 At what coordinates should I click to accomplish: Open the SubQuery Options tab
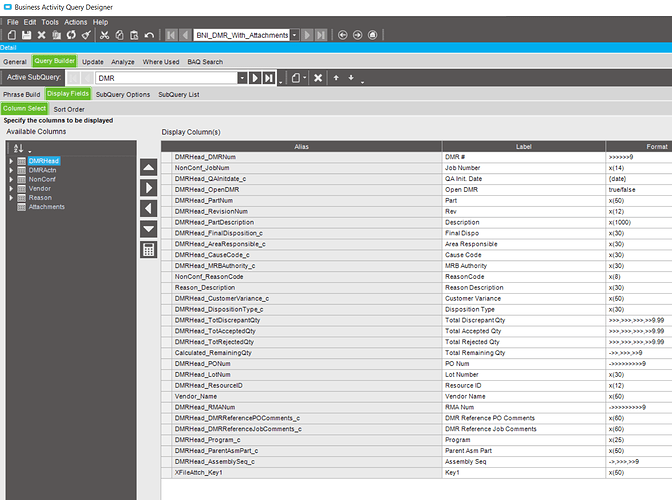tap(123, 94)
